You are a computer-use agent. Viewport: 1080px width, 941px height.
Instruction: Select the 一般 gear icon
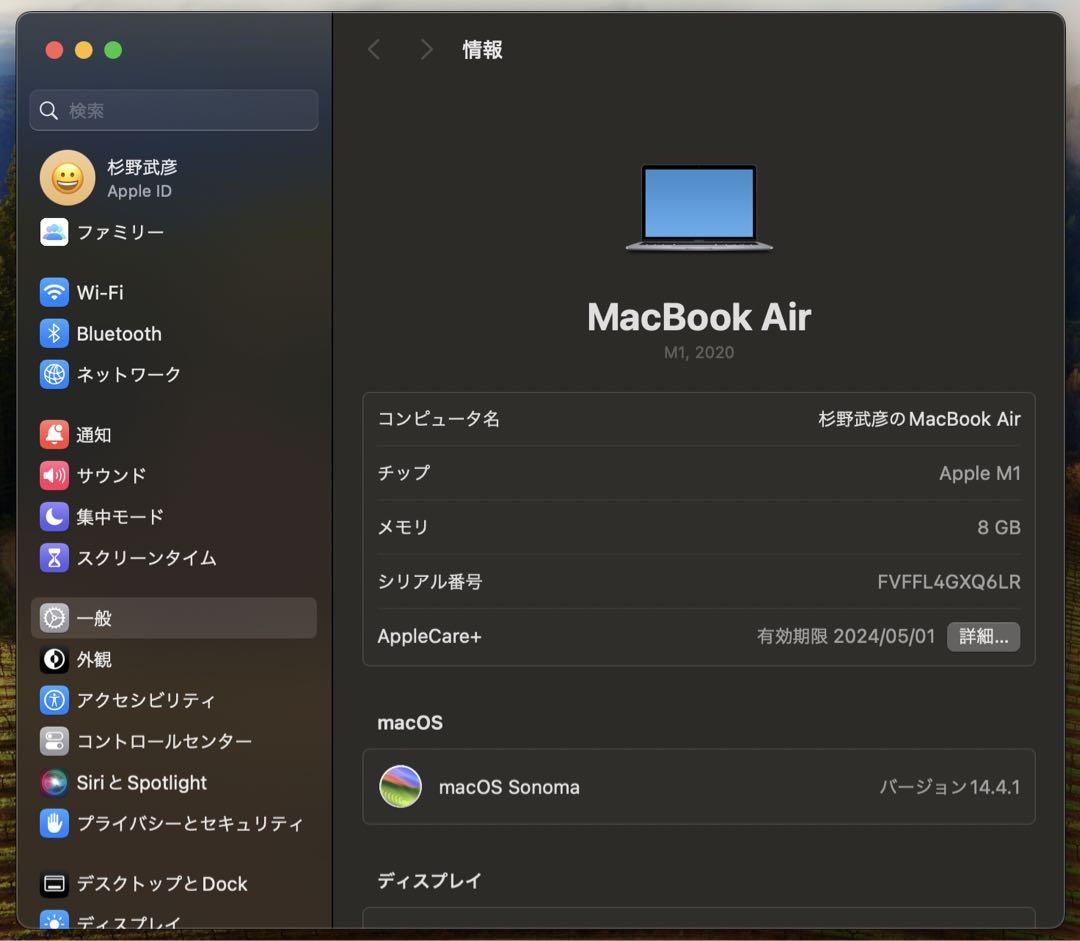coord(54,618)
